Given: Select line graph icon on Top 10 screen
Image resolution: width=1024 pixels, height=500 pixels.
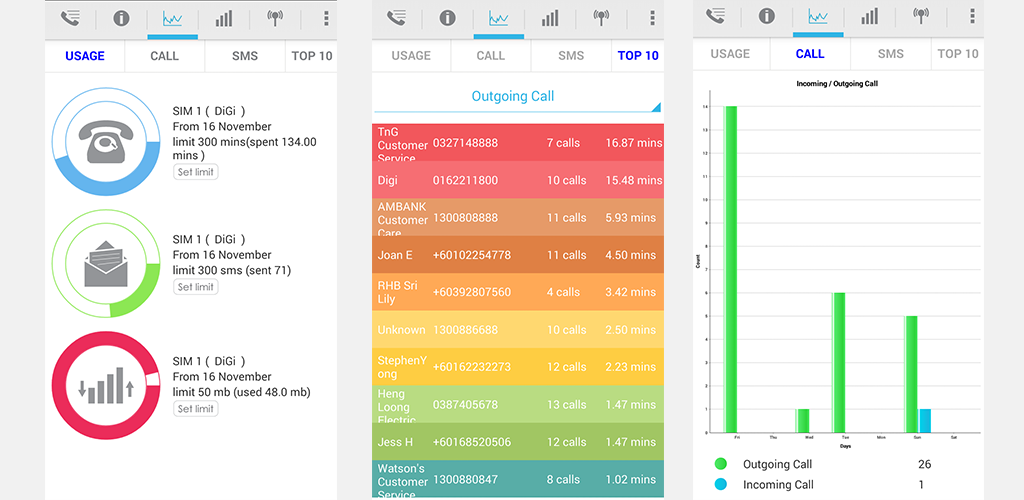Looking at the screenshot, I should point(498,19).
